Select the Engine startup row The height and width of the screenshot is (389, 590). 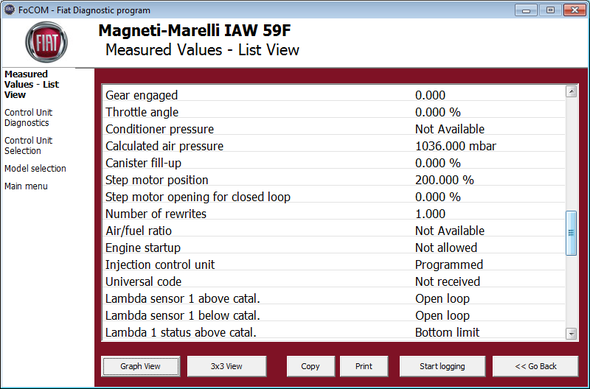tap(334, 248)
